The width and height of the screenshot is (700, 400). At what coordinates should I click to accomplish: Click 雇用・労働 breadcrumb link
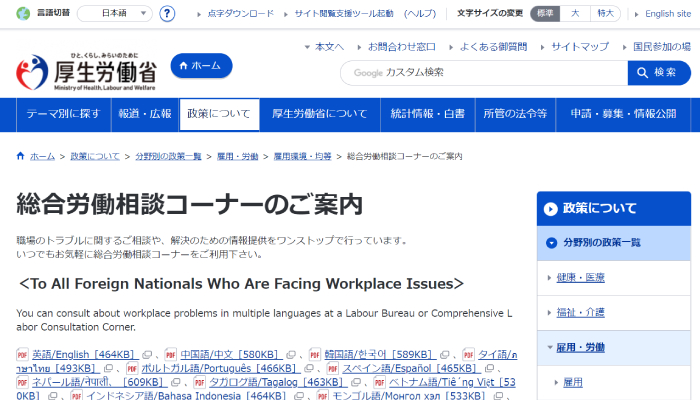click(x=238, y=156)
